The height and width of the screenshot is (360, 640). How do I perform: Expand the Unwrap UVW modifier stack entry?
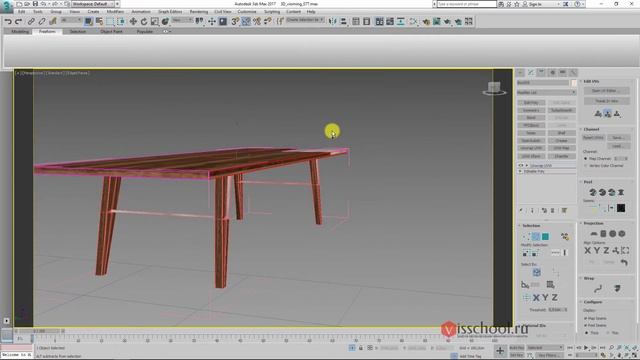click(527, 166)
